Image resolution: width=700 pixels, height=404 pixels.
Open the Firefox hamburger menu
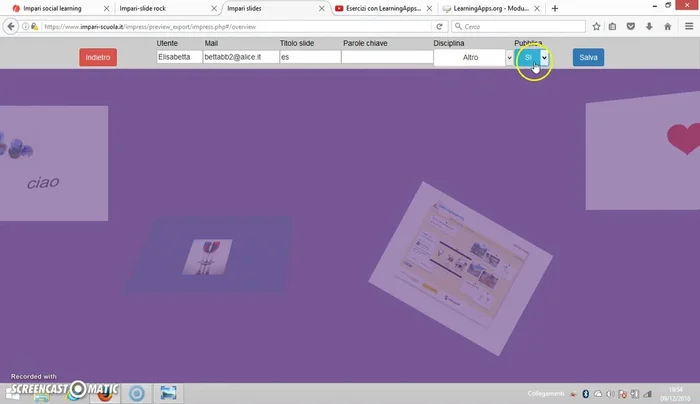click(688, 27)
